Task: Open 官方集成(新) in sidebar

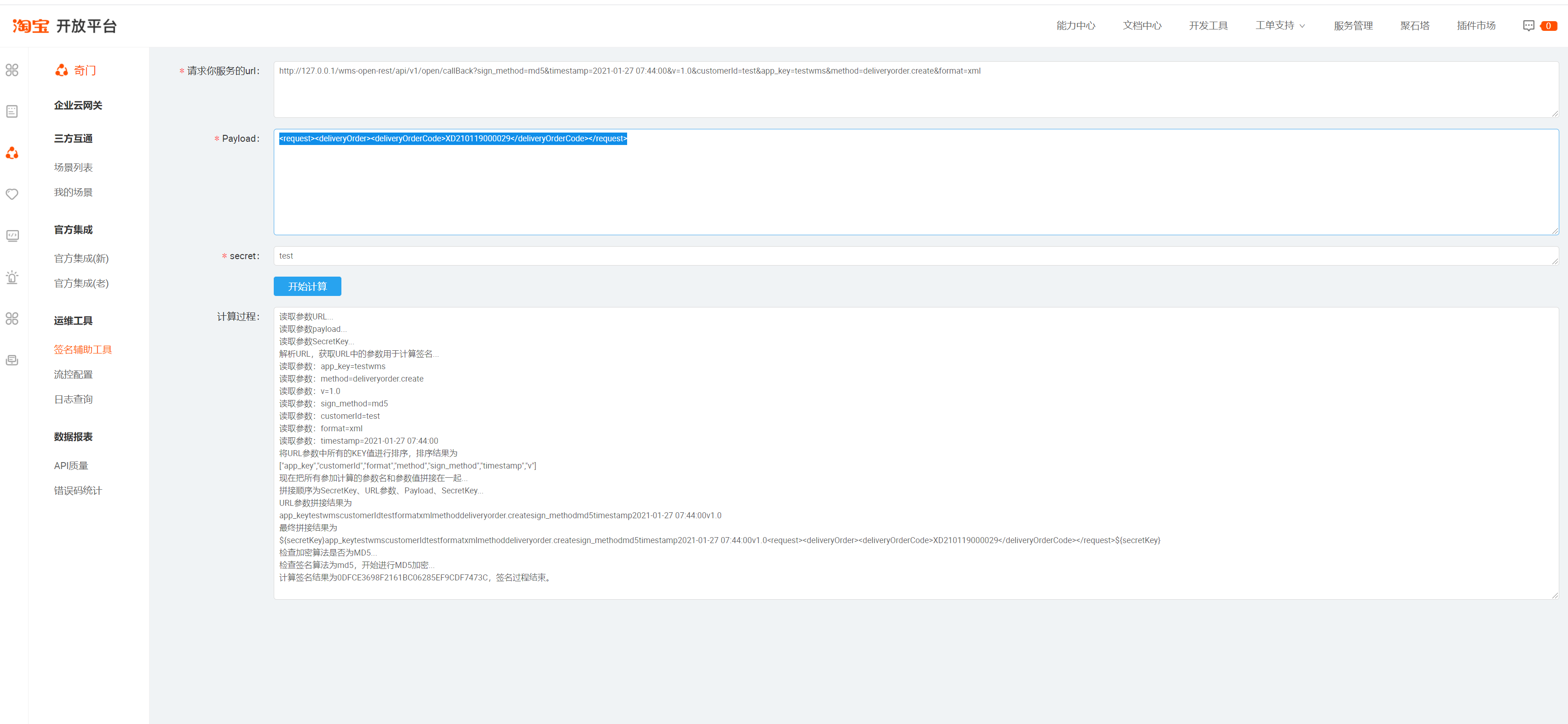Action: pos(81,258)
